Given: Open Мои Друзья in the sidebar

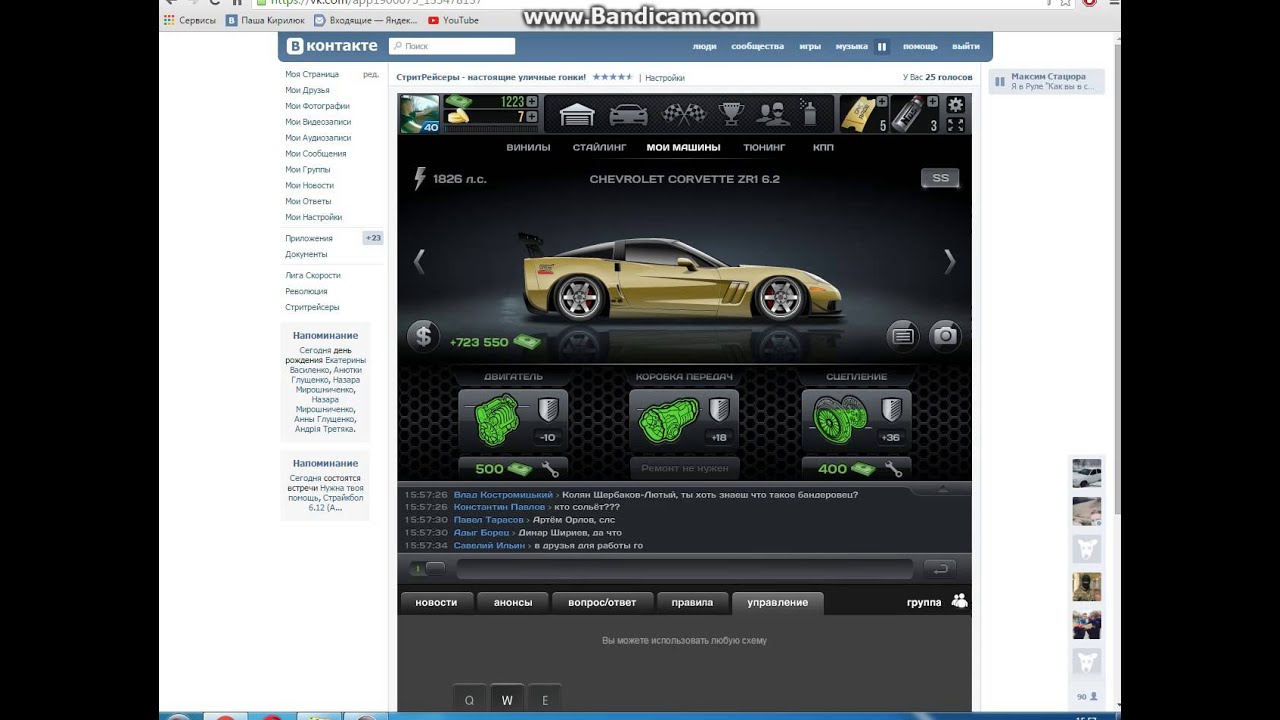Looking at the screenshot, I should [307, 90].
